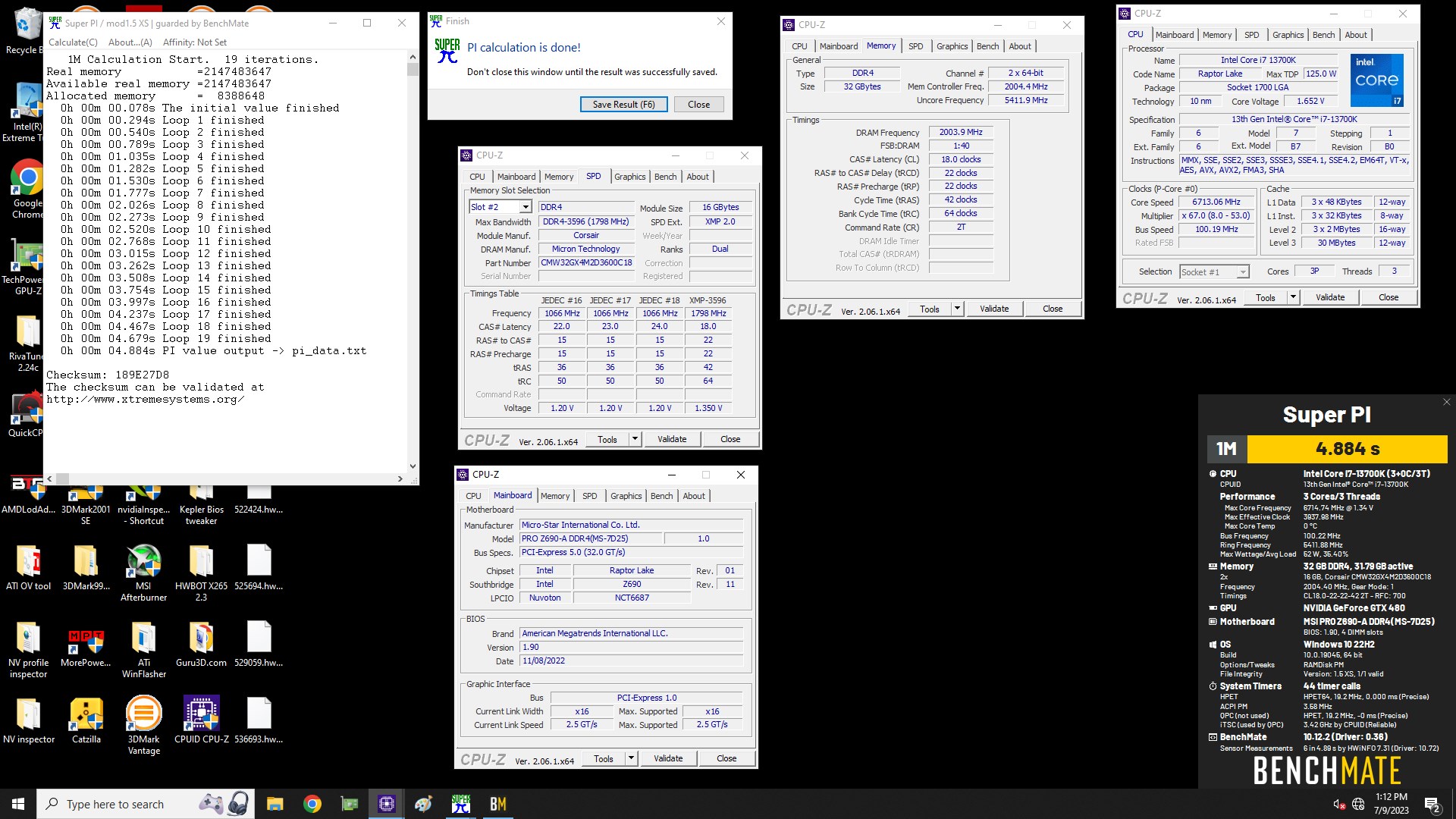This screenshot has height=819, width=1456.
Task: Click Validate in Mainboard CPU-Z window
Action: point(668,758)
